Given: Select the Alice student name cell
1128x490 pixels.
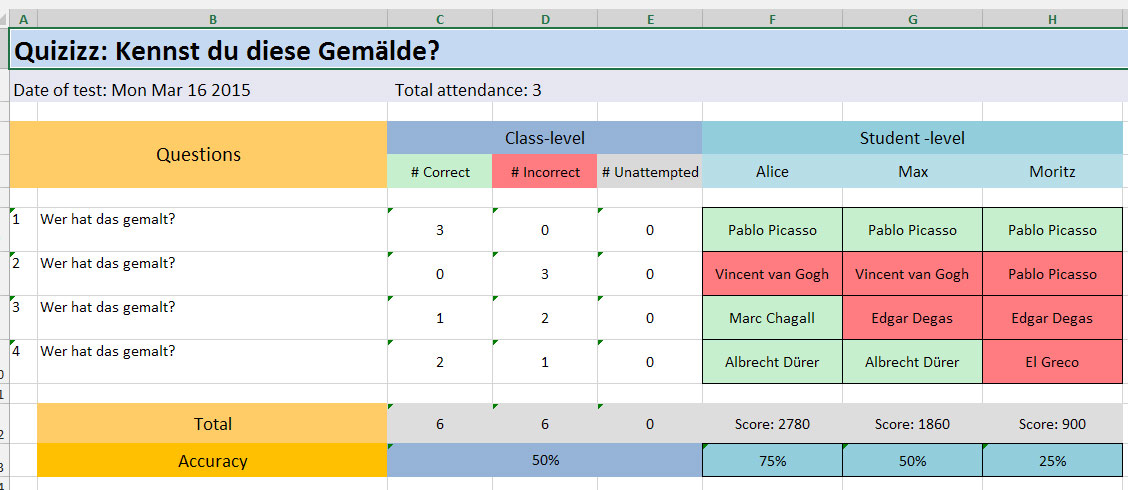Looking at the screenshot, I should click(x=772, y=172).
